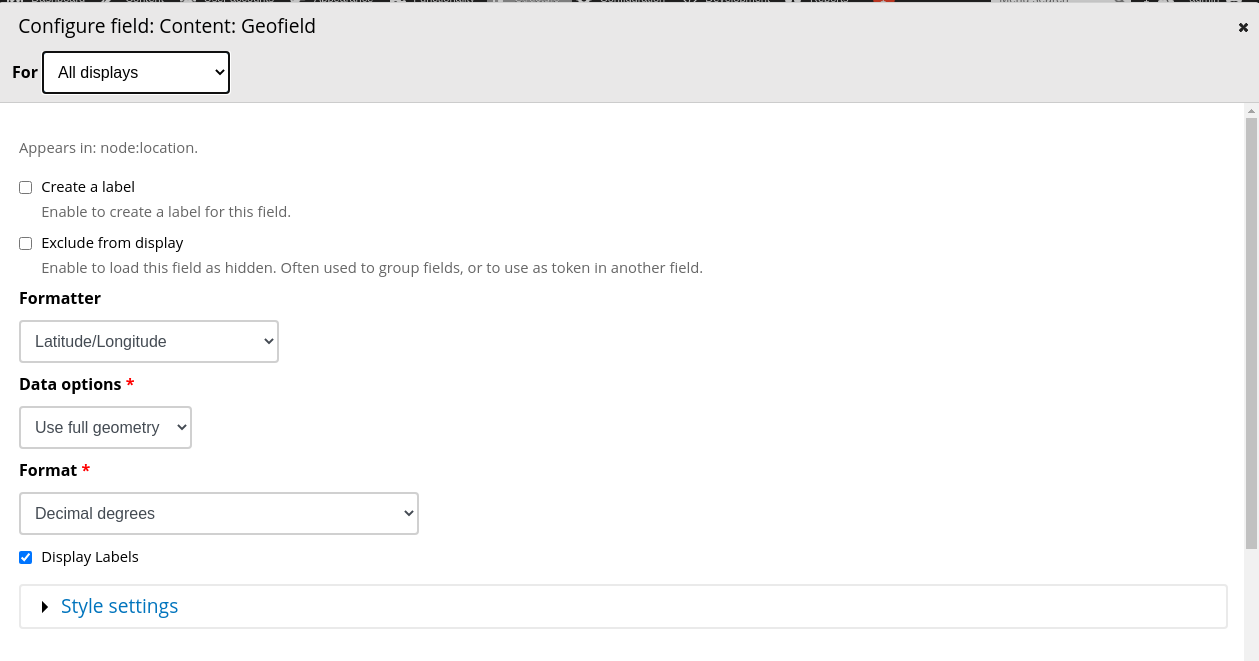
Task: Click the 'Configure field: Content: Geofield' title
Action: coord(167,27)
